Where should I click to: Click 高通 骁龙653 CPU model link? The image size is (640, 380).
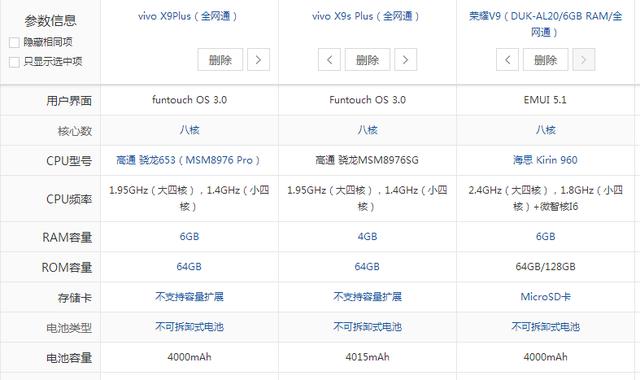[188, 160]
